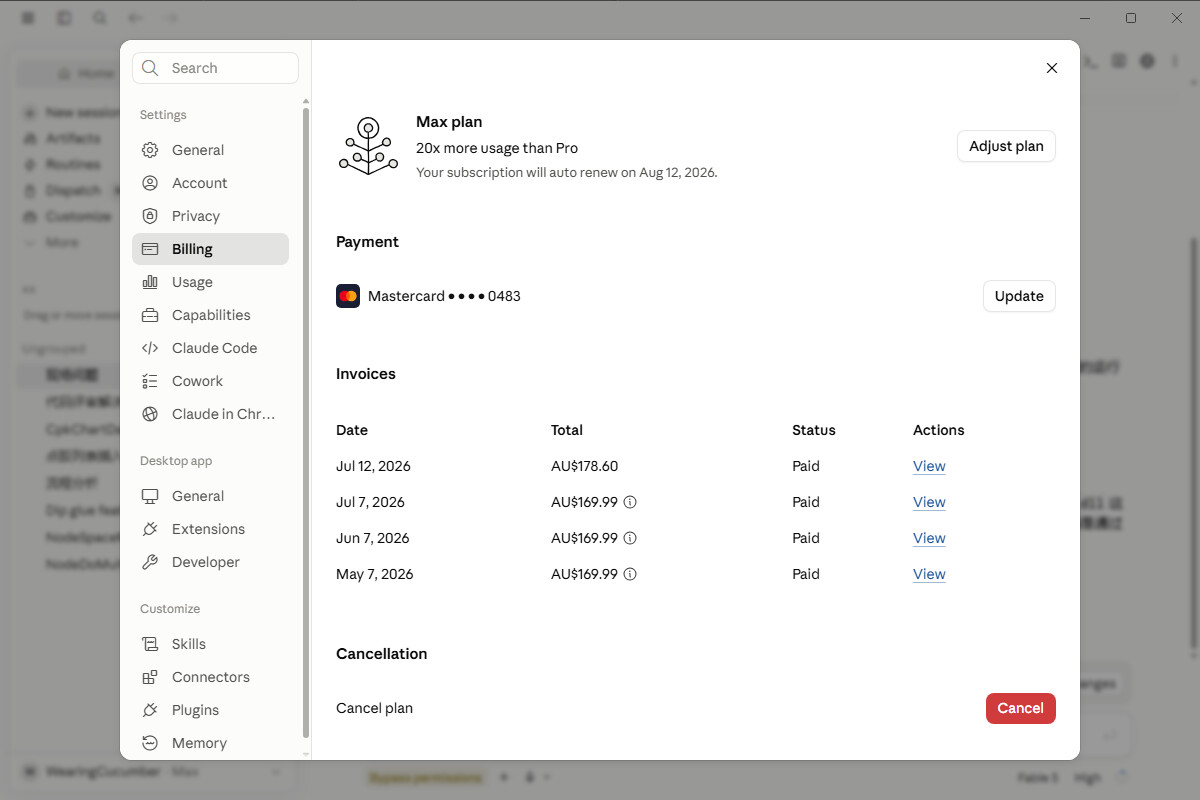Click the red Cancel plan button

(1020, 708)
